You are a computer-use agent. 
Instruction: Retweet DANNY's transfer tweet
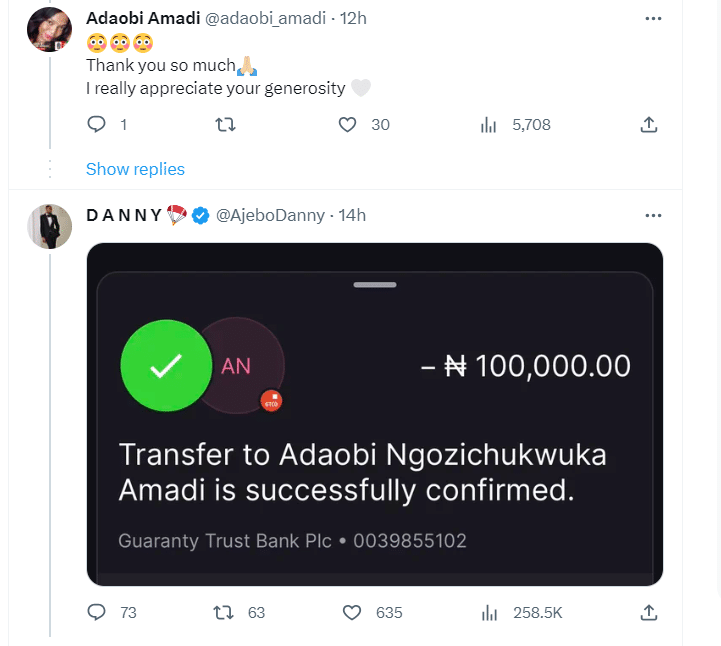(x=226, y=612)
